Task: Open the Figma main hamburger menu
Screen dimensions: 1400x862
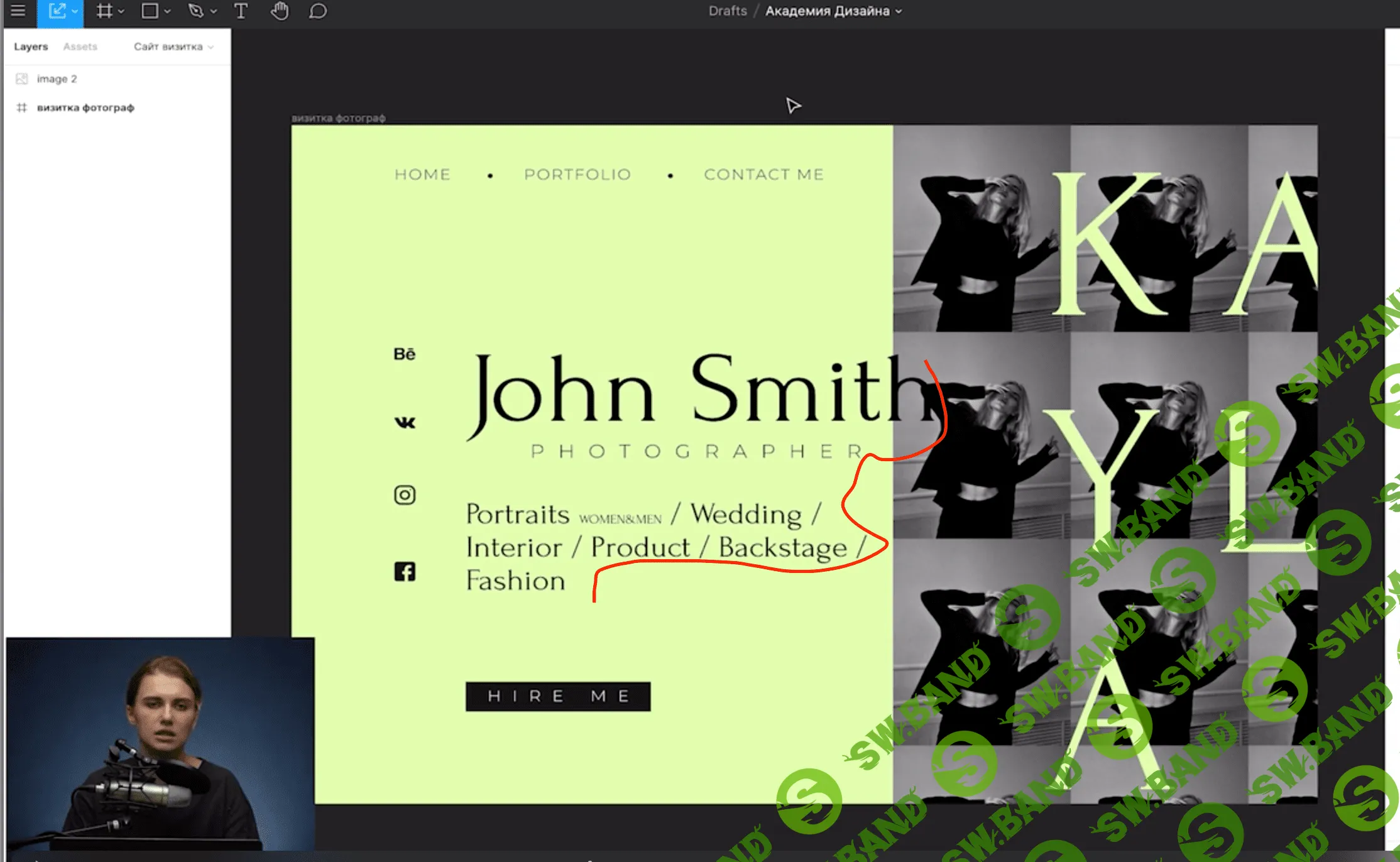Action: [18, 11]
